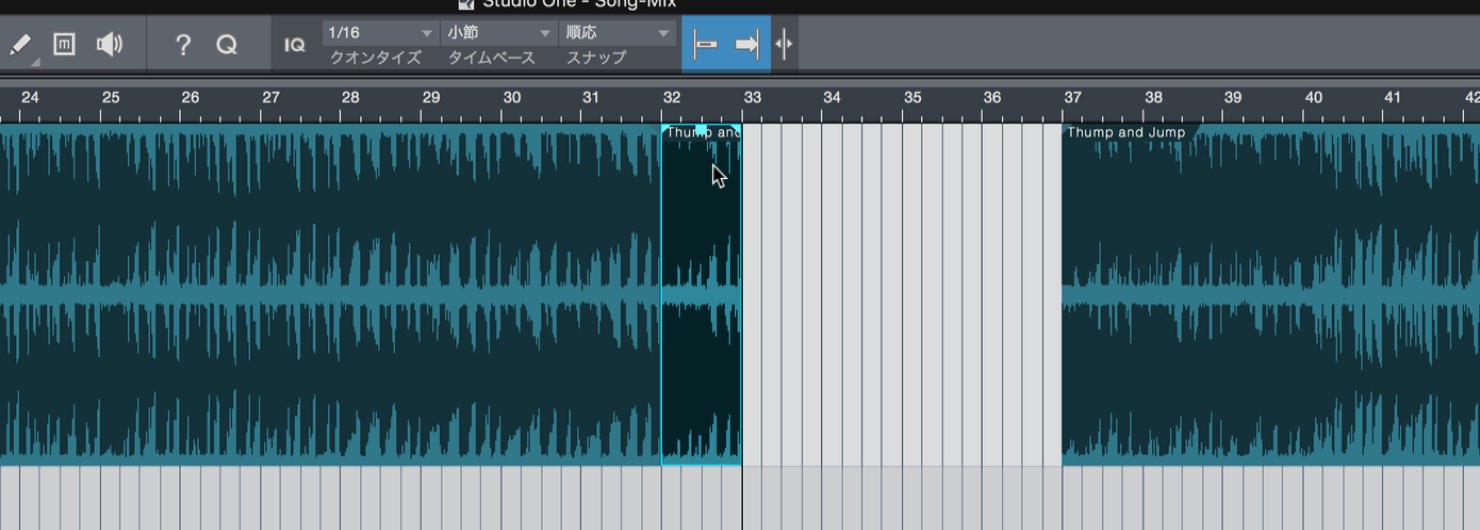Screen dimensions: 1480x530
Task: Open the 小節 timebase dropdown
Action: (498, 33)
